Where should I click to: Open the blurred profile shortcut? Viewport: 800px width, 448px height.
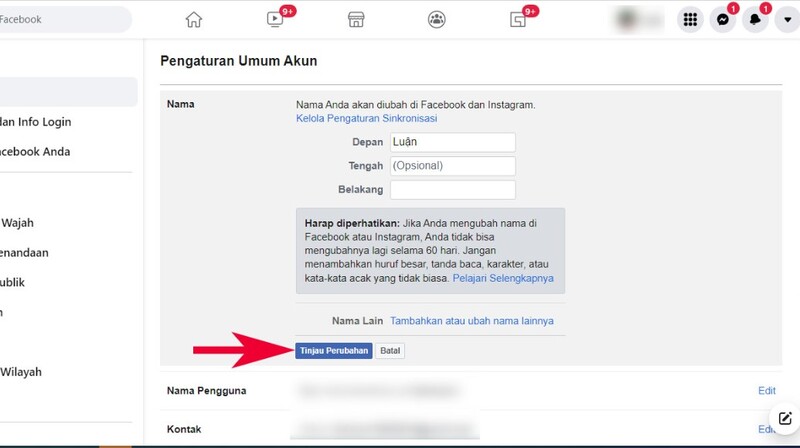click(639, 19)
